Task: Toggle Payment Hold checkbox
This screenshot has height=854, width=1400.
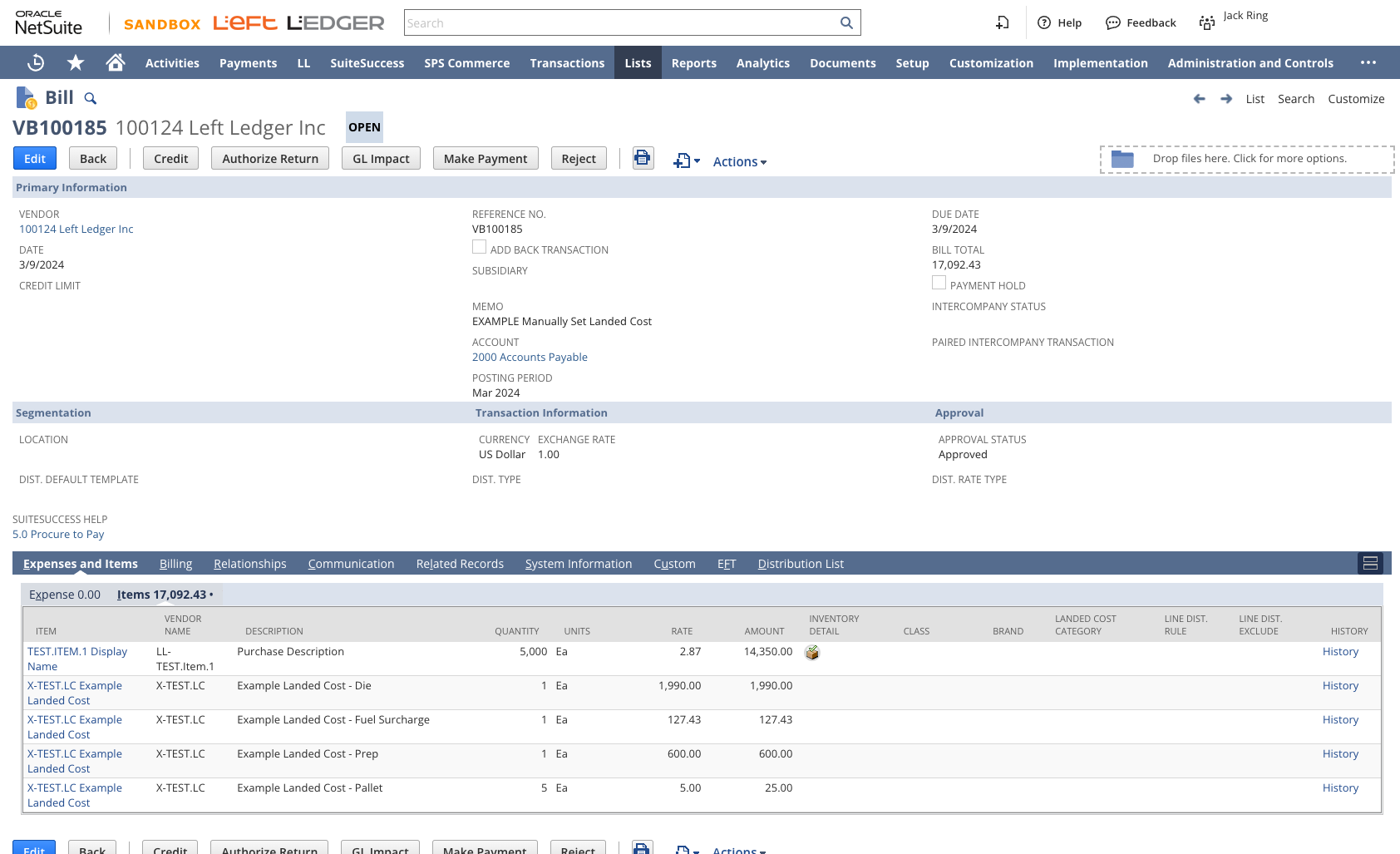Action: tap(939, 283)
